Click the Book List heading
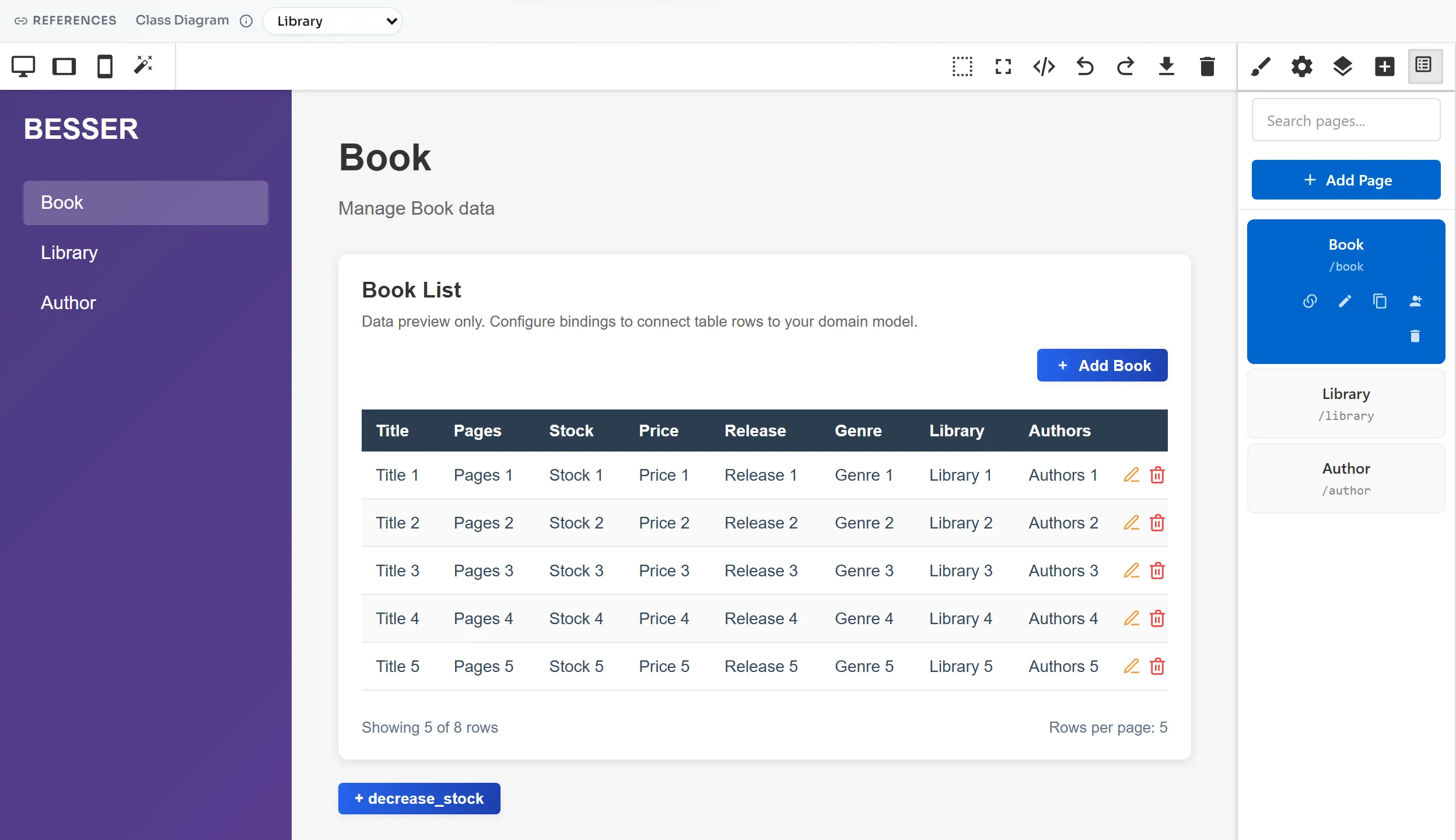Screen dimensions: 1456x840 411,290
